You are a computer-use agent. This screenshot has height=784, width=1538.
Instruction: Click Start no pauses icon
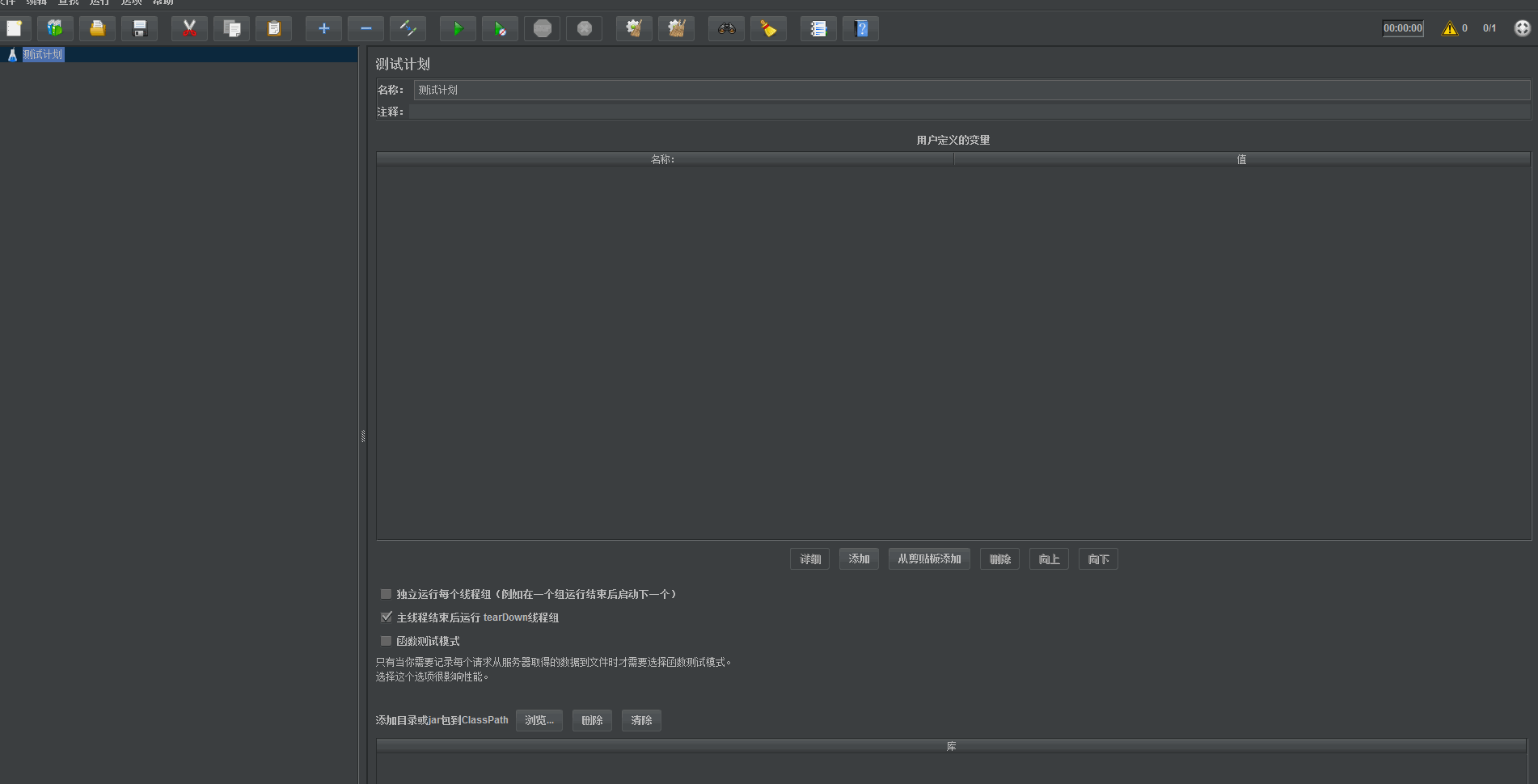tap(500, 29)
